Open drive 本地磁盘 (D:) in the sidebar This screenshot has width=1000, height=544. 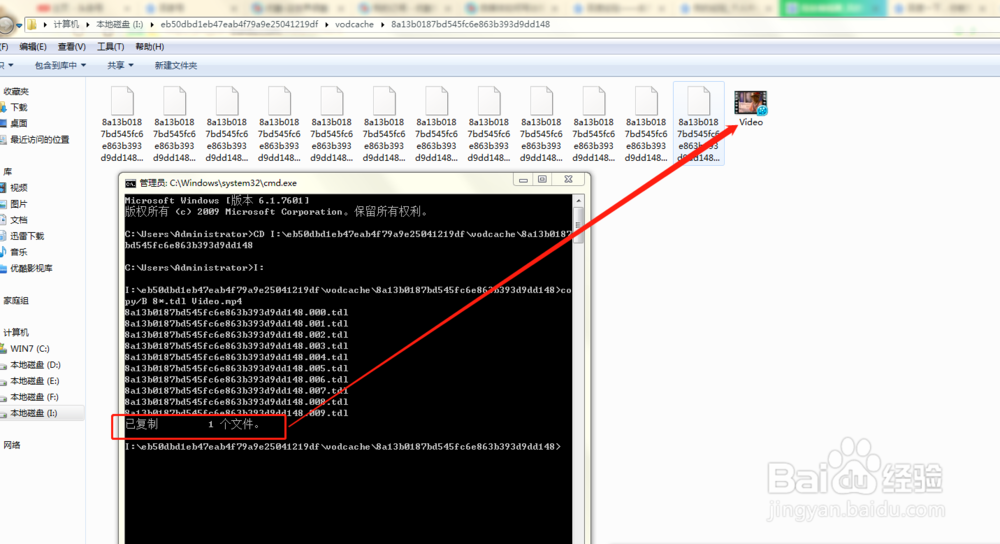click(x=35, y=365)
